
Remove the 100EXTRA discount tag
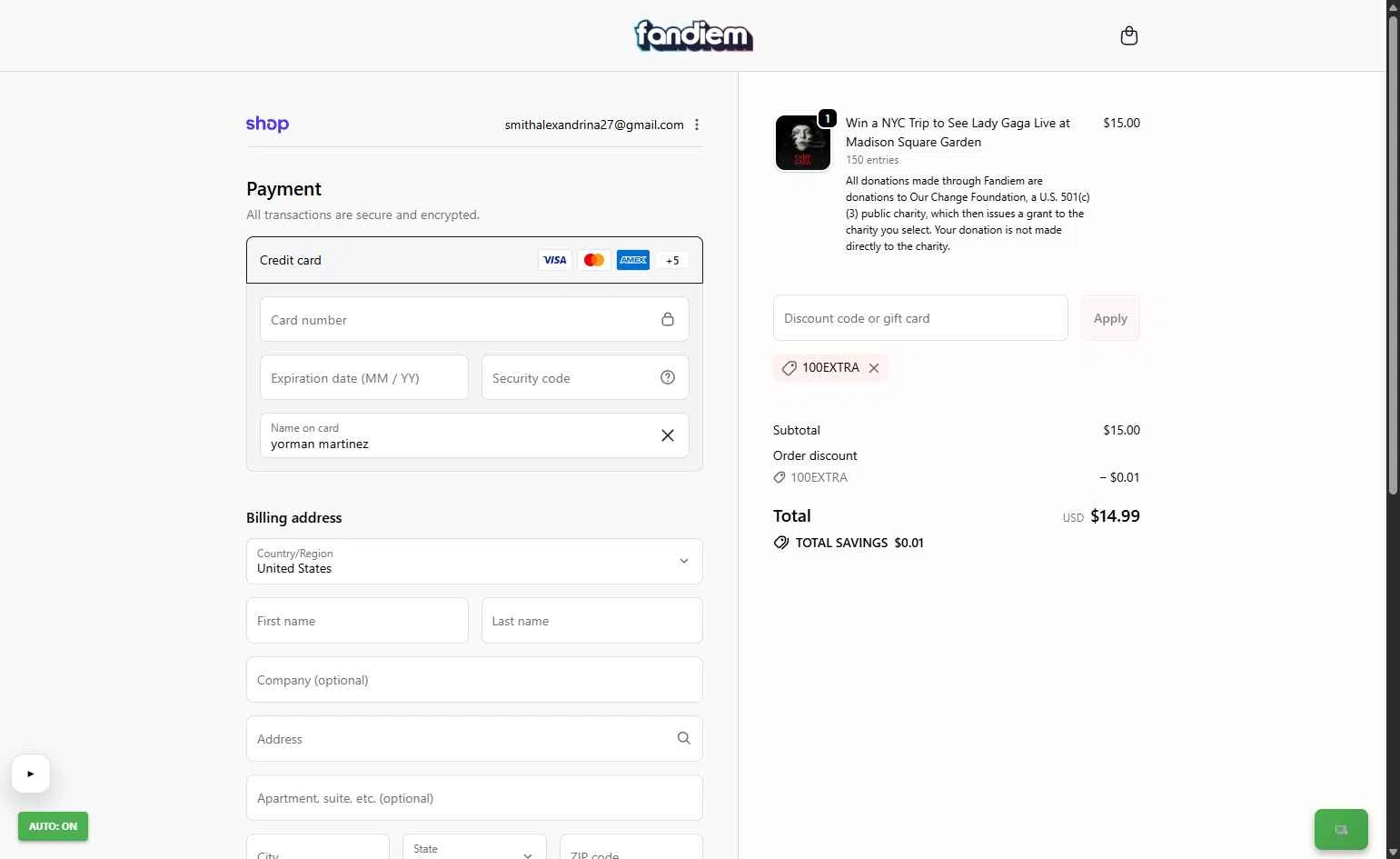pos(874,368)
